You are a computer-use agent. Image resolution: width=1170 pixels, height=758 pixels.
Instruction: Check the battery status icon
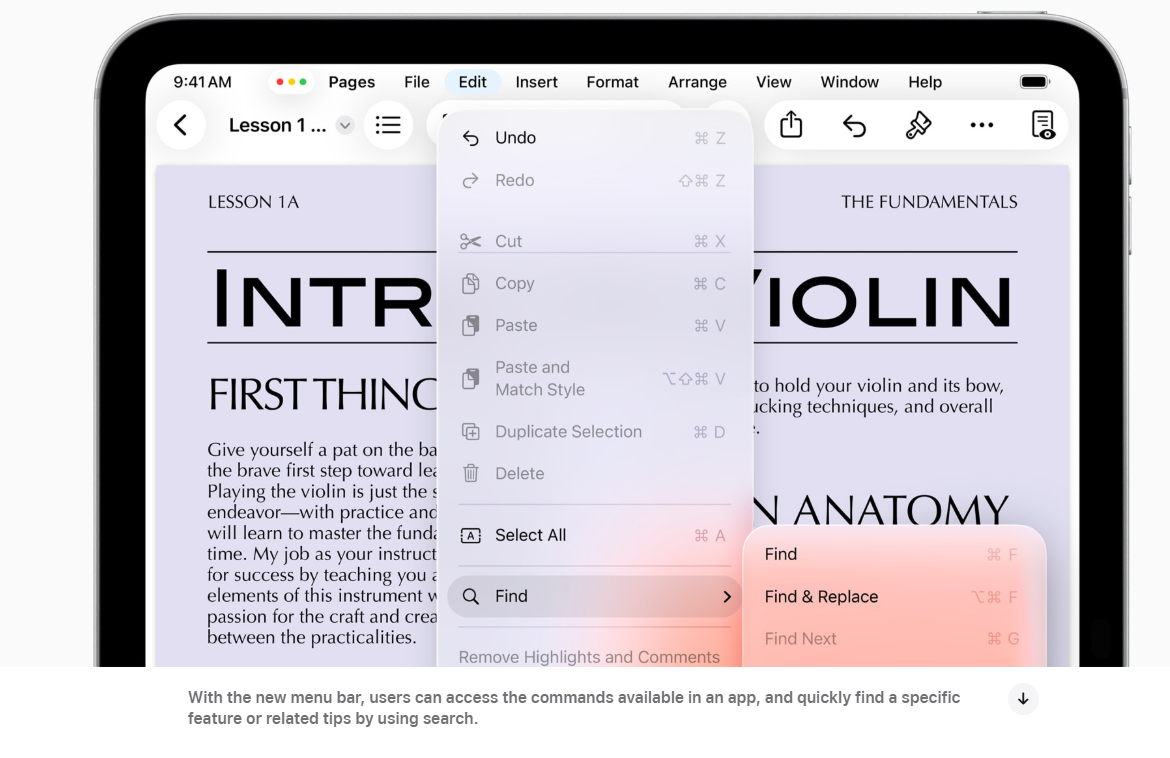[1034, 82]
